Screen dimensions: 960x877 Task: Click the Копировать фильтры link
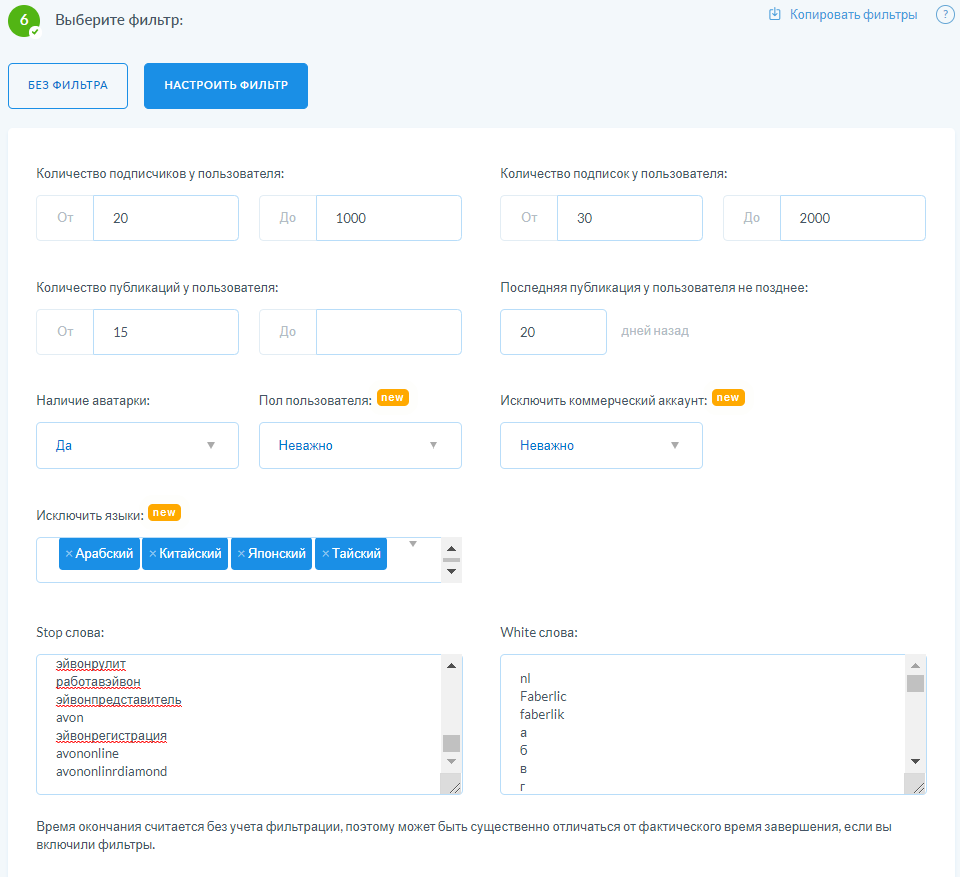[x=853, y=15]
